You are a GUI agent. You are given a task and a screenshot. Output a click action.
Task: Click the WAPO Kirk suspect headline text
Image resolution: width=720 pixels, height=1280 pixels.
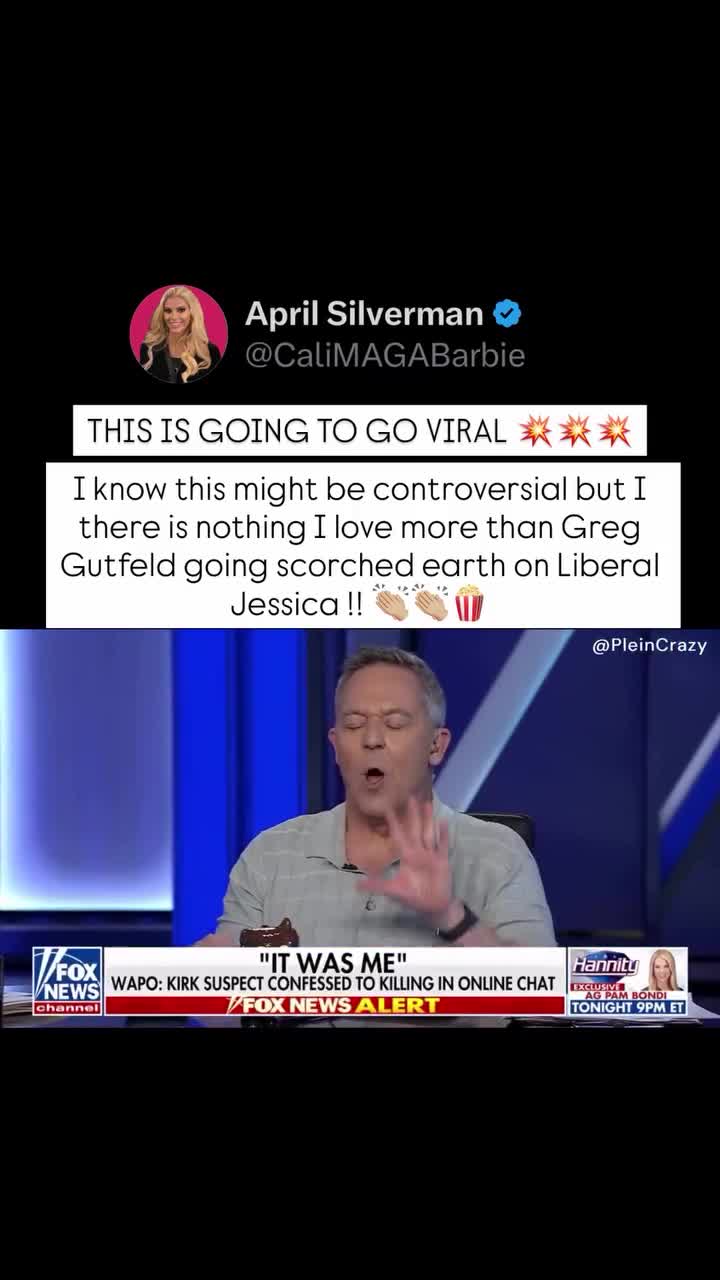tap(332, 983)
